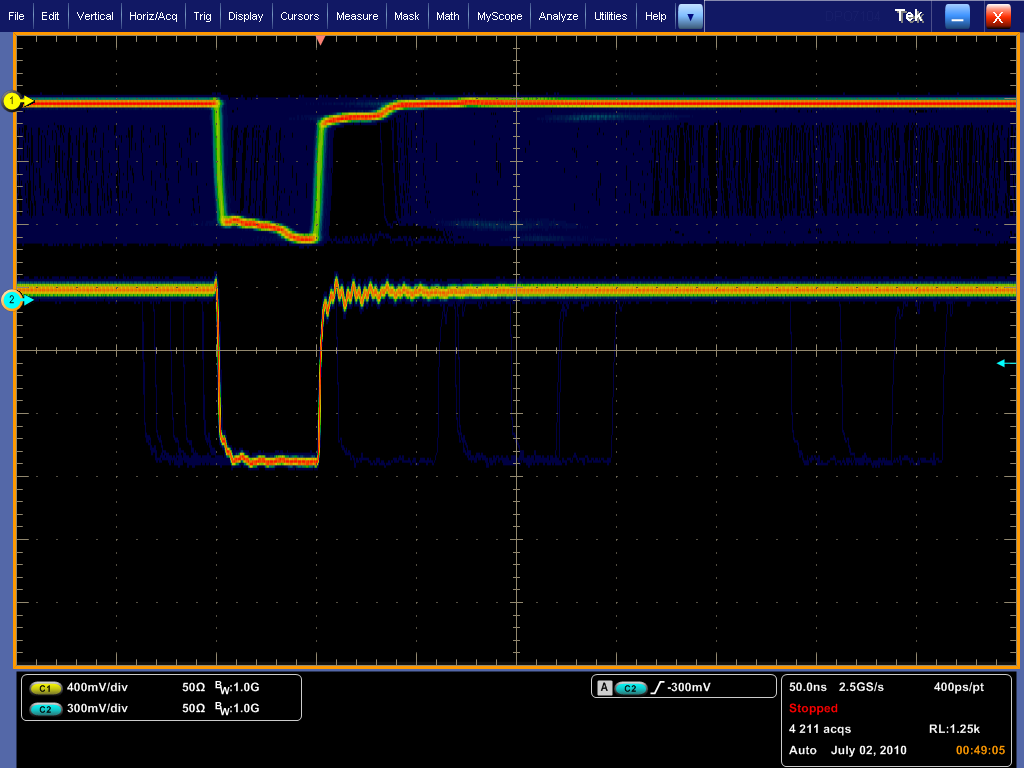Screen dimensions: 1024x768
Task: Click the C2 bandwidth 1.0G readout
Action: 237,709
